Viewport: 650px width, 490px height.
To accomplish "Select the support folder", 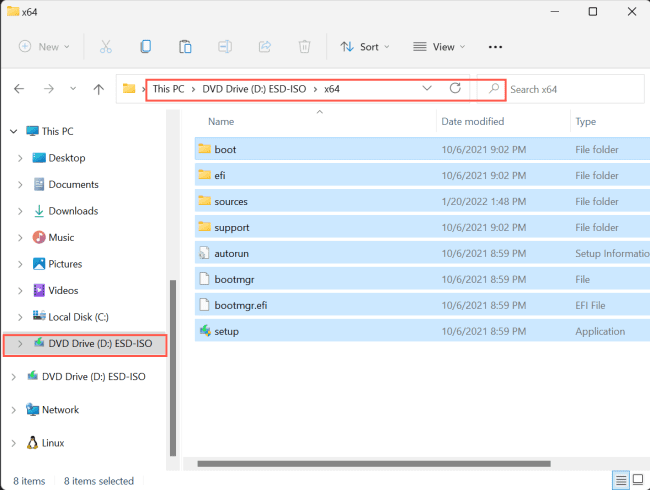I will [x=422, y=228].
